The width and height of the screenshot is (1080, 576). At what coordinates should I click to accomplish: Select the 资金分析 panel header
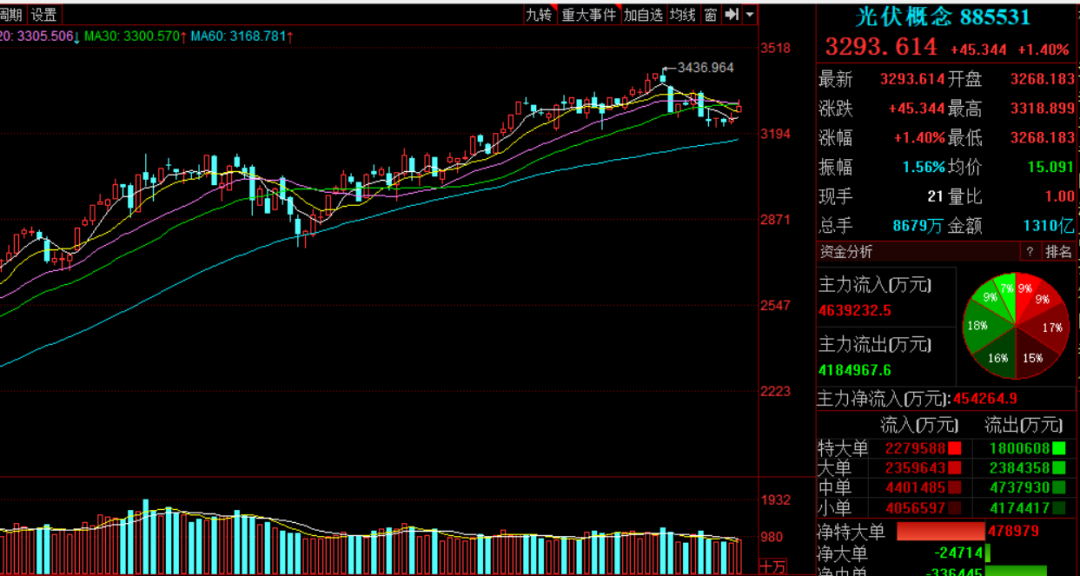tap(845, 251)
